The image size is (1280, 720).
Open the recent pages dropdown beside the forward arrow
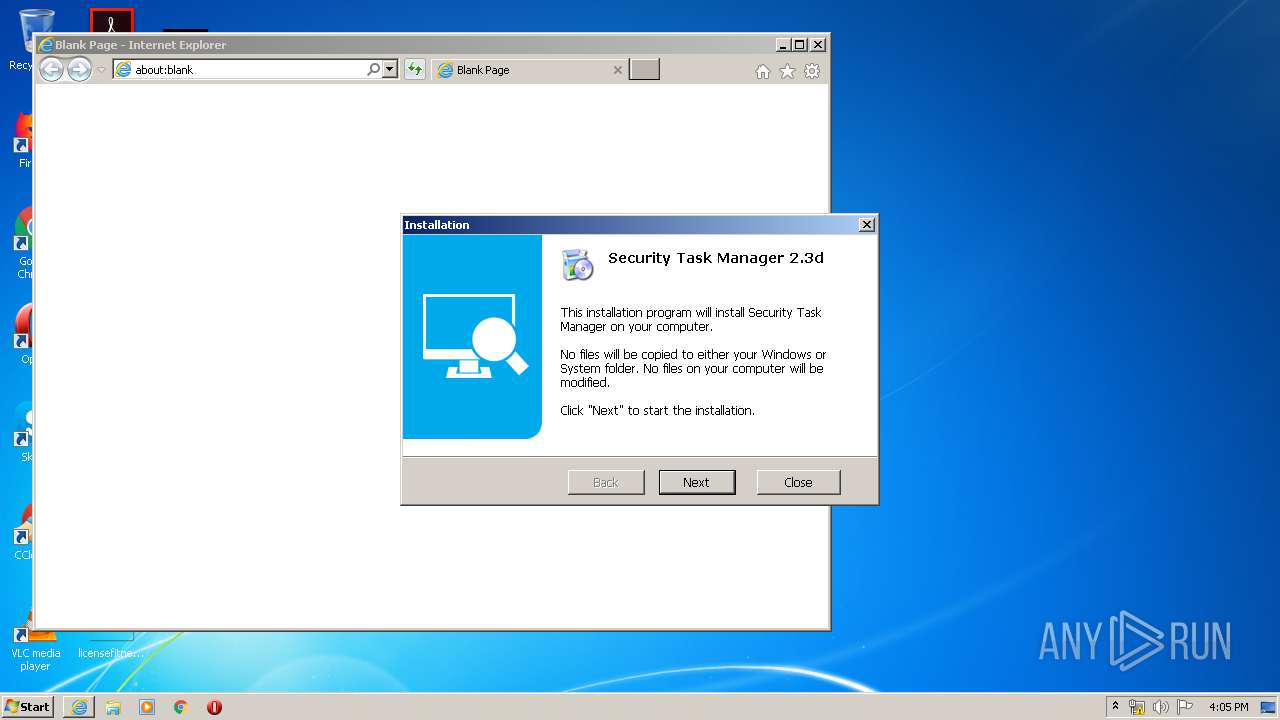pyautogui.click(x=101, y=70)
